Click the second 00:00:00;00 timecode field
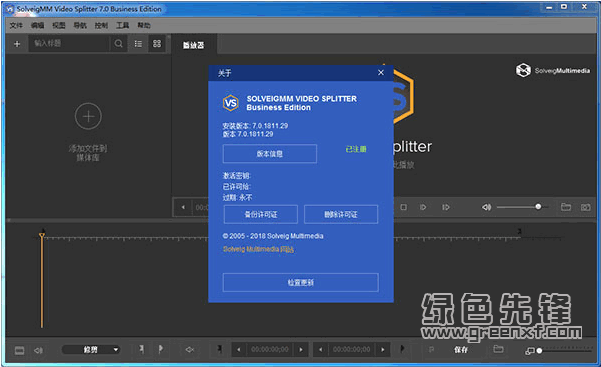 351,349
